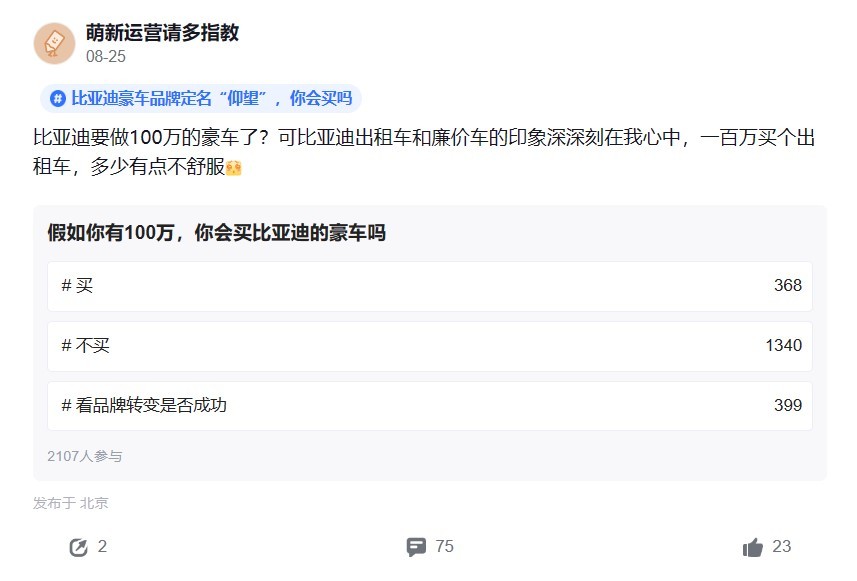Click the poll title about 100万 budget

(x=216, y=233)
